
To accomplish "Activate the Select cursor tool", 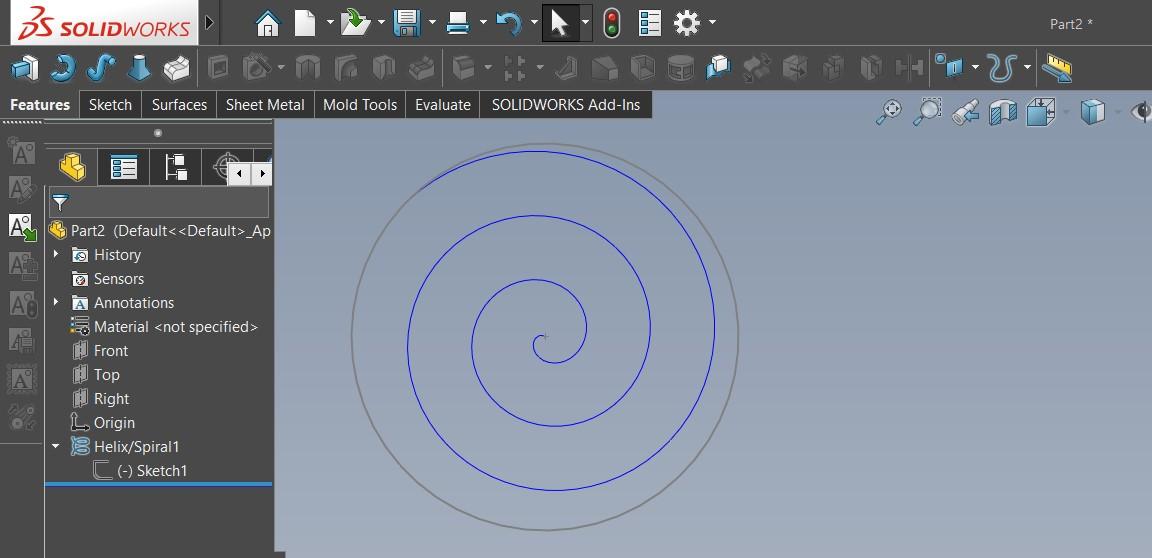I will [560, 23].
